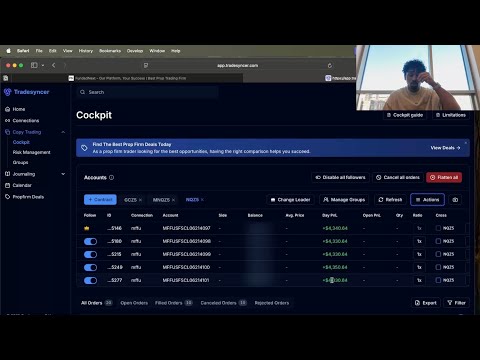Viewport: 480px width, 360px height.
Task: Go back in Safari
Action: 54,65
